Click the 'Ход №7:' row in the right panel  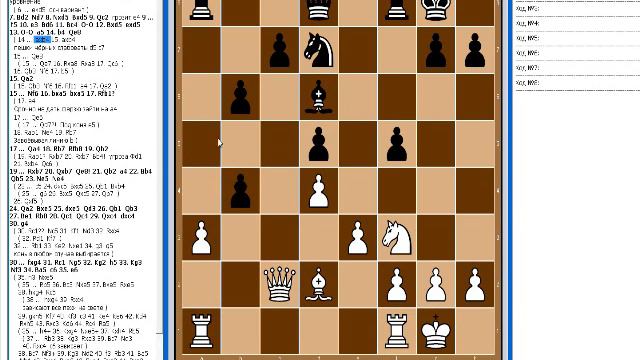577,68
